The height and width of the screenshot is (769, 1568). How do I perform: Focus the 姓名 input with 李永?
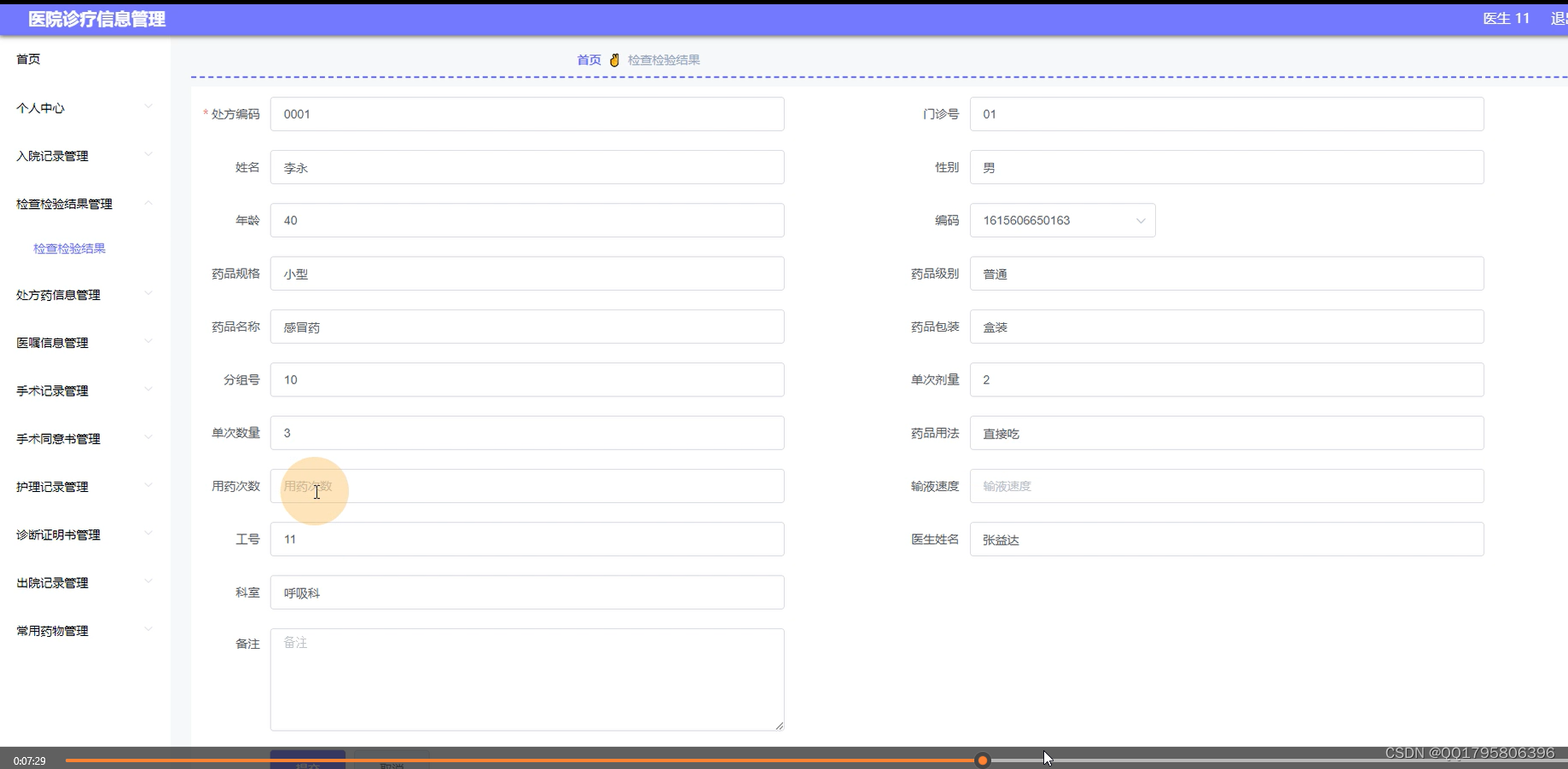coord(527,167)
